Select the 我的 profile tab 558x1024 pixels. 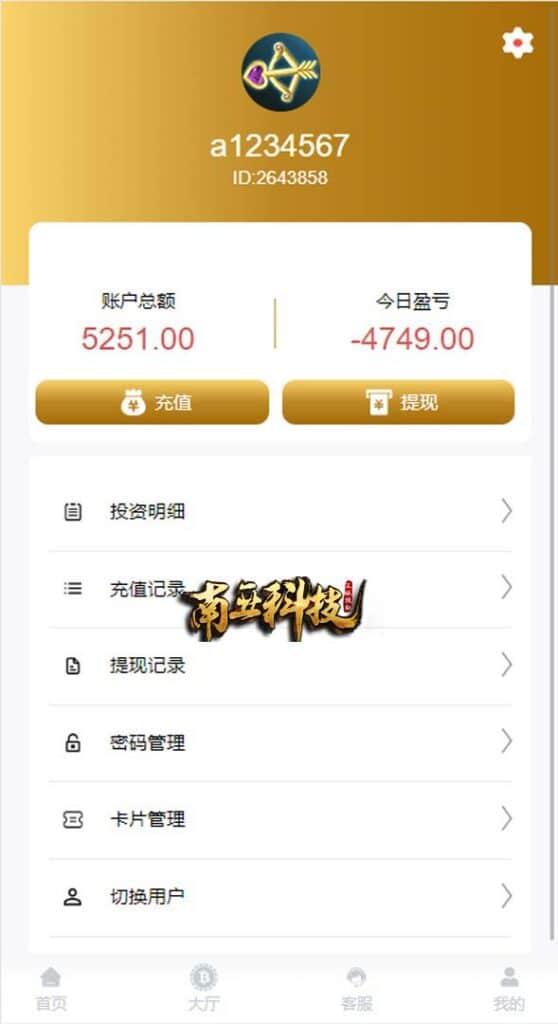point(509,989)
